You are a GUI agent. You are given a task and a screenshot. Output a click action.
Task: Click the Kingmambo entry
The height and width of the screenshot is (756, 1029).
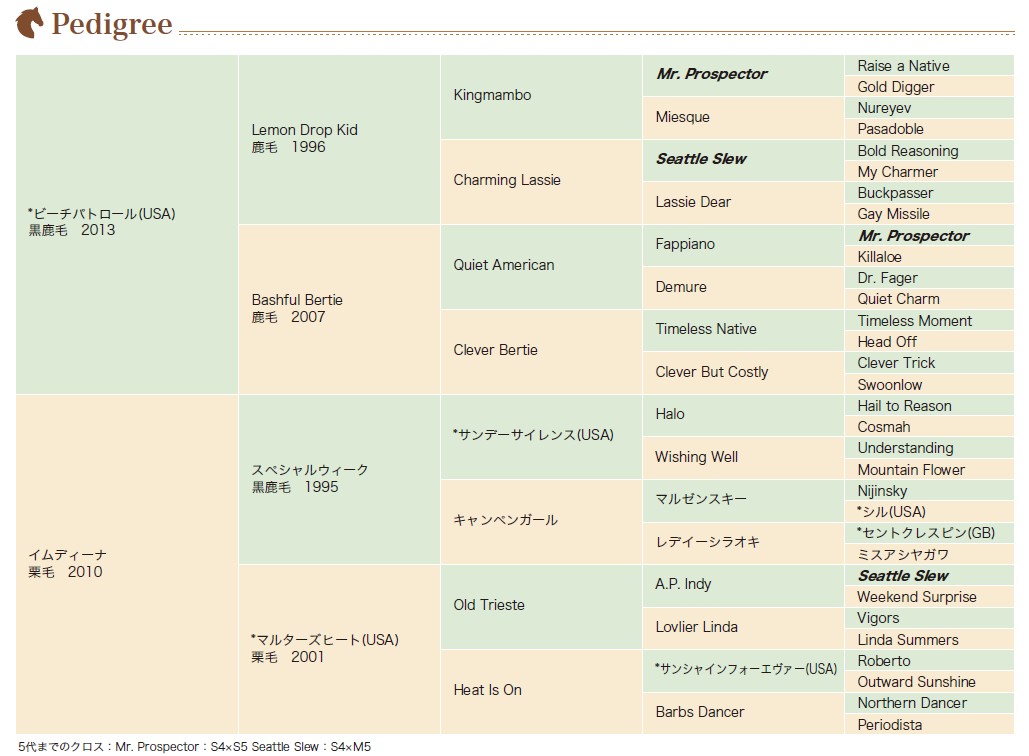(541, 97)
